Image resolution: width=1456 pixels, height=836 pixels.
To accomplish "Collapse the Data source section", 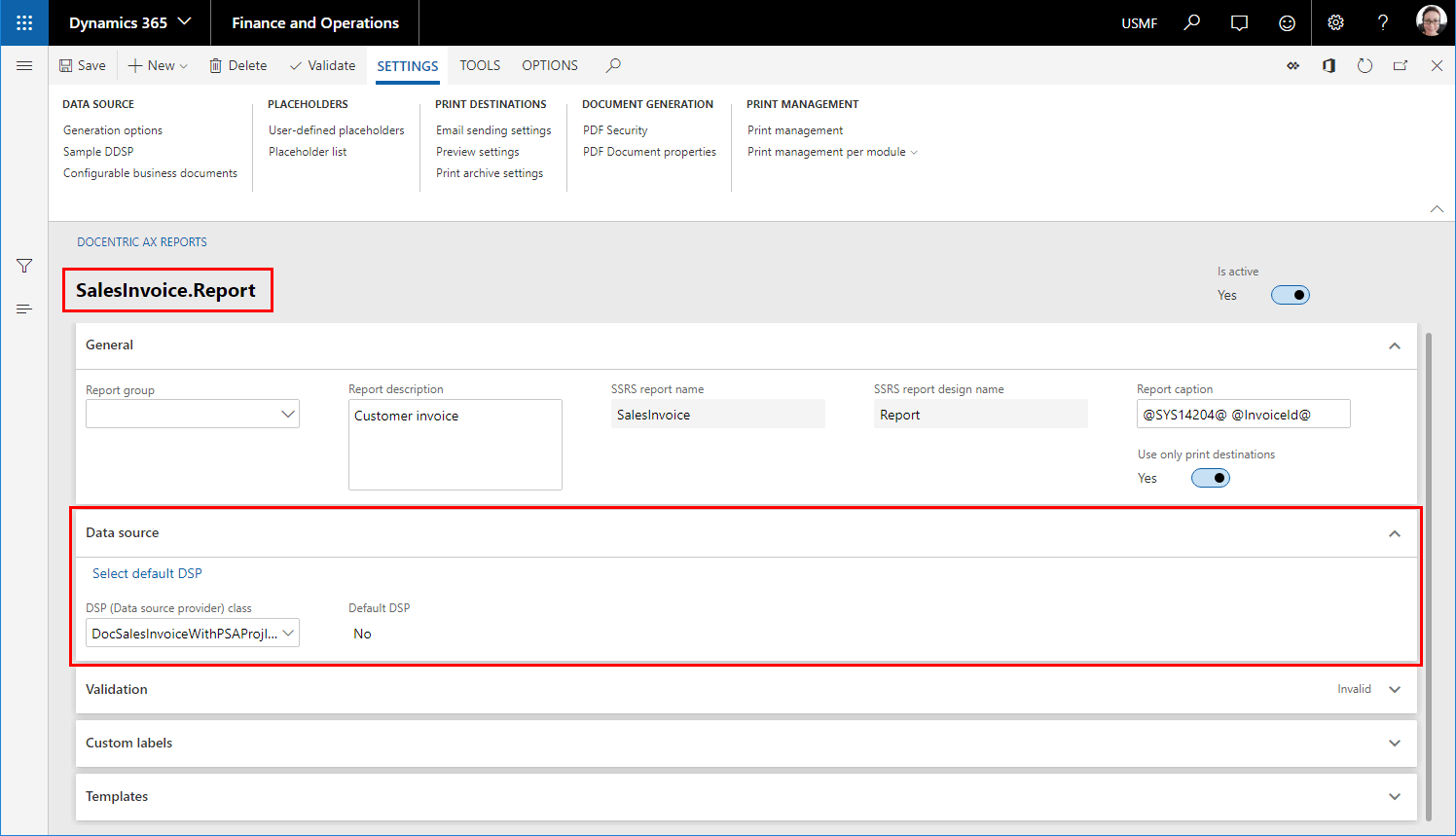I will (1395, 533).
